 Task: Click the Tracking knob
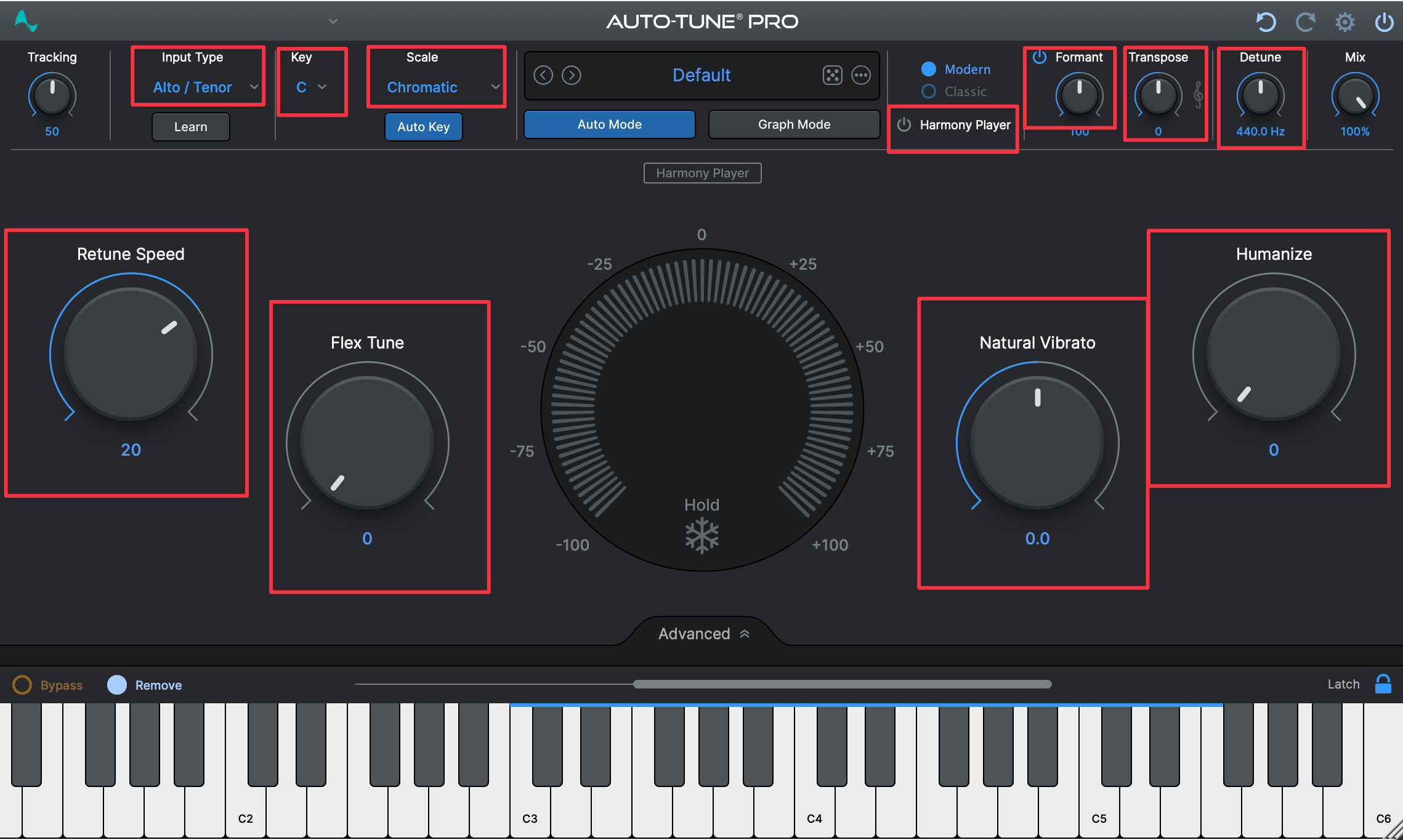click(x=52, y=95)
